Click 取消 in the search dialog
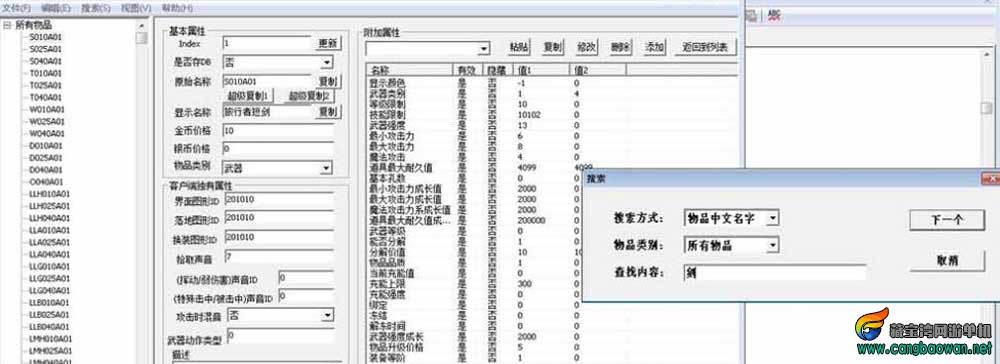 [x=947, y=260]
